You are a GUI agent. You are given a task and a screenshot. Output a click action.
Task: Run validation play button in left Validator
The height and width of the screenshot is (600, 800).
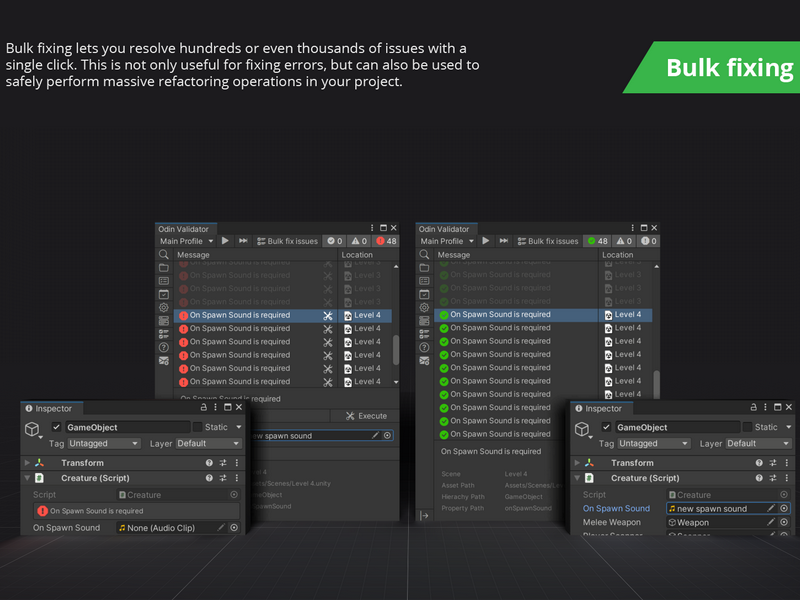(225, 240)
